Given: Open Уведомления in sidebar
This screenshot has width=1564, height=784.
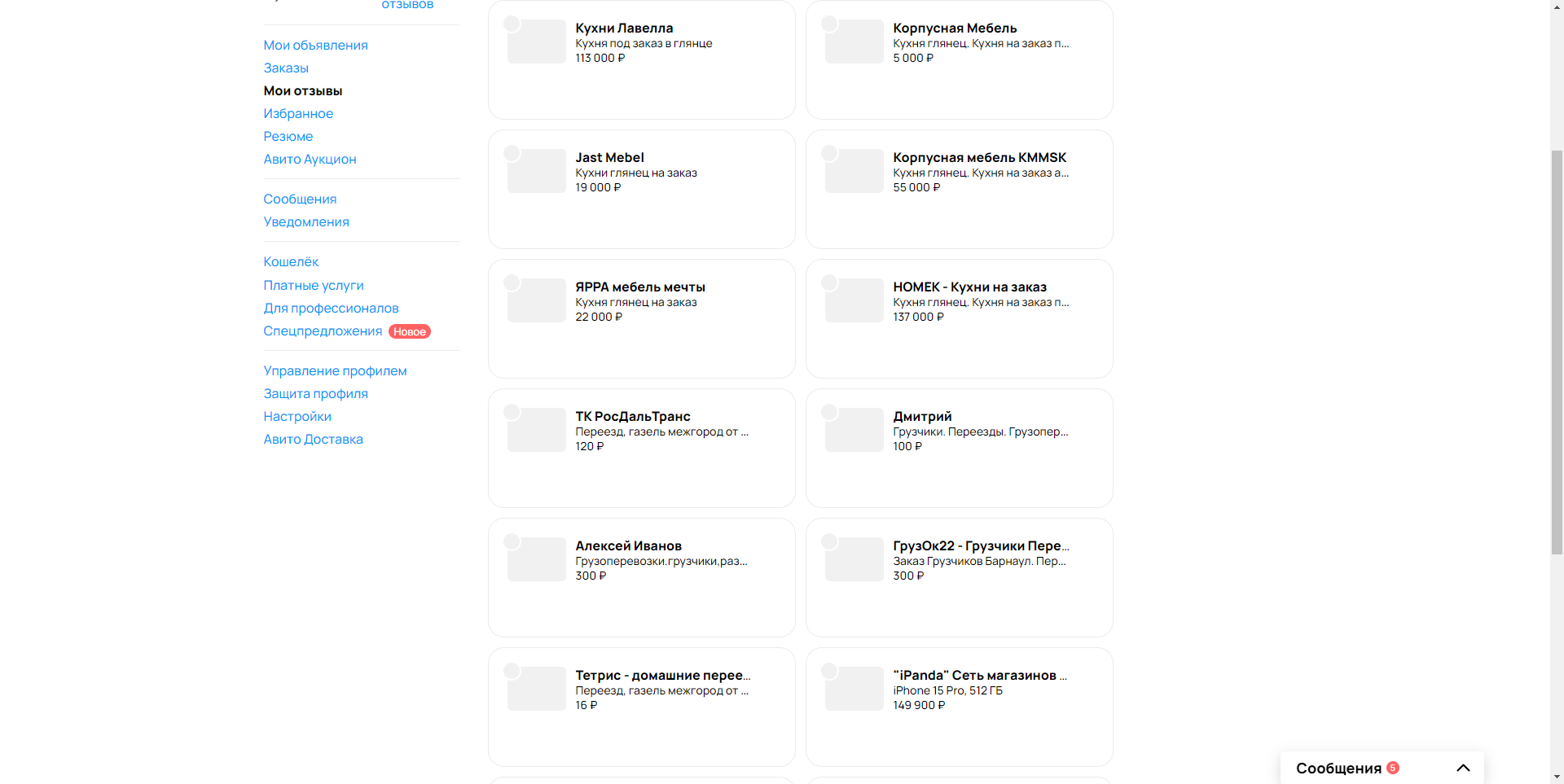Looking at the screenshot, I should point(306,222).
